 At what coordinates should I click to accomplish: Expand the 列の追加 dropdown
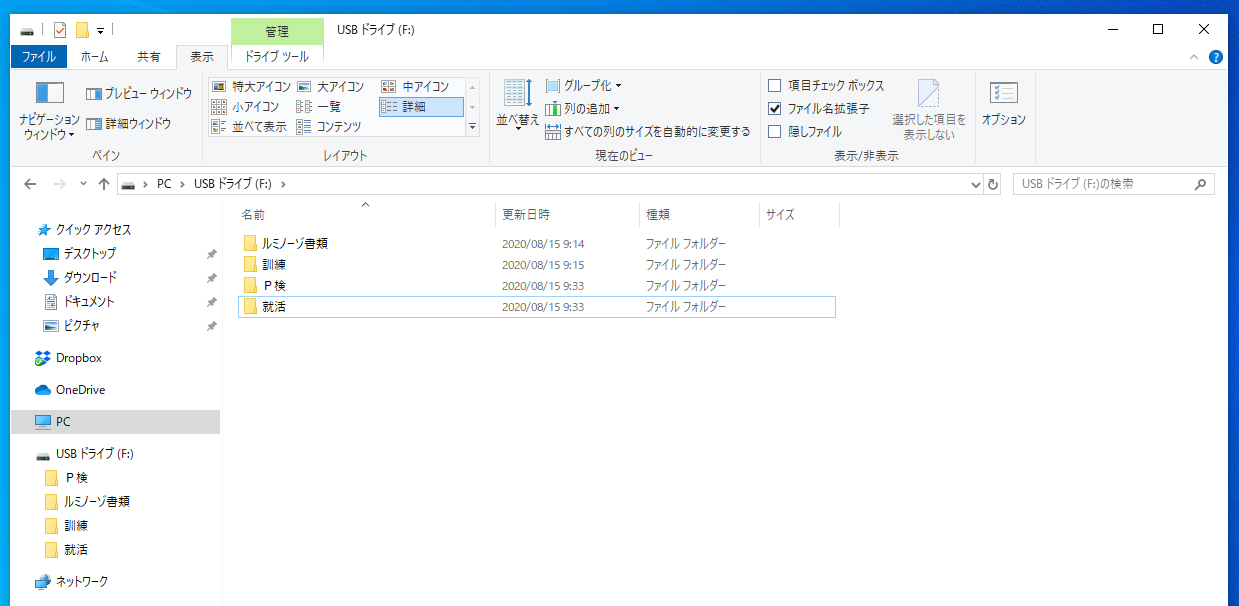[x=583, y=108]
